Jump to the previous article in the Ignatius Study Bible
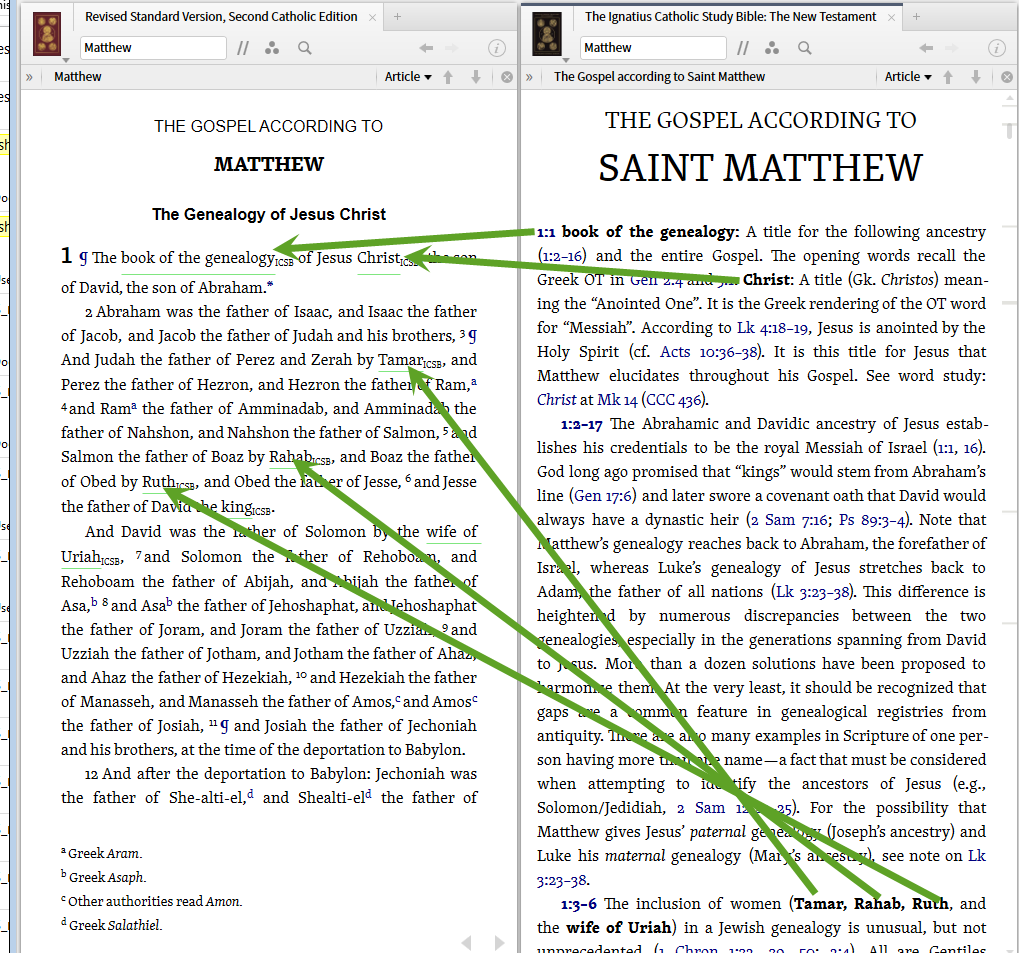 pos(948,77)
